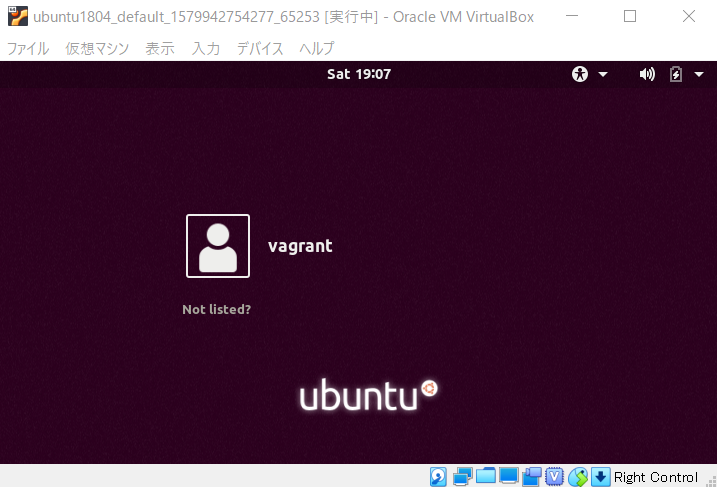Viewport: 717px width, 487px height.
Task: Click the volume speaker icon
Action: coord(647,74)
